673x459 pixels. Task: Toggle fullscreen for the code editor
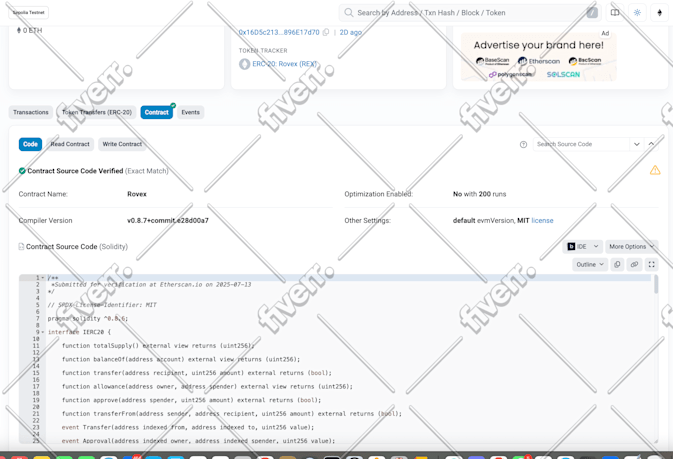tap(652, 264)
